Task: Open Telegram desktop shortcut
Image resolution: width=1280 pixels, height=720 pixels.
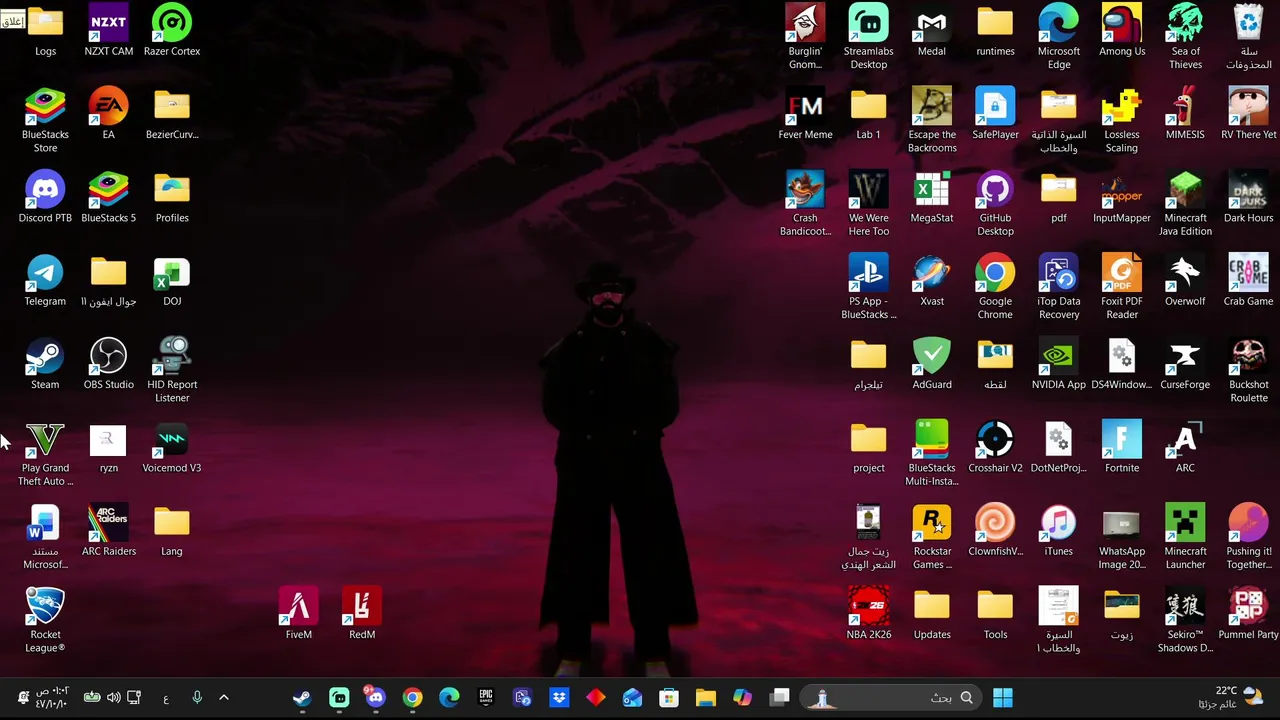Action: coord(45,281)
